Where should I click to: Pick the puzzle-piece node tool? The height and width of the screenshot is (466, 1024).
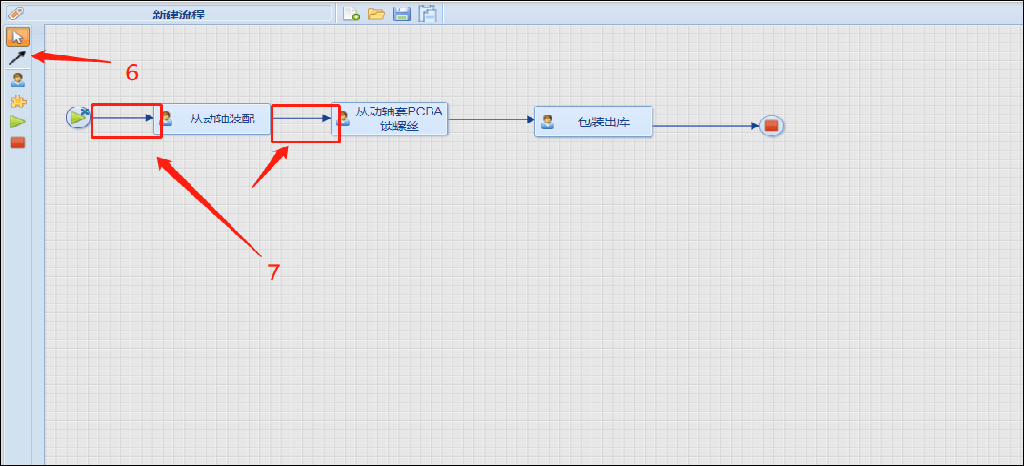point(17,101)
